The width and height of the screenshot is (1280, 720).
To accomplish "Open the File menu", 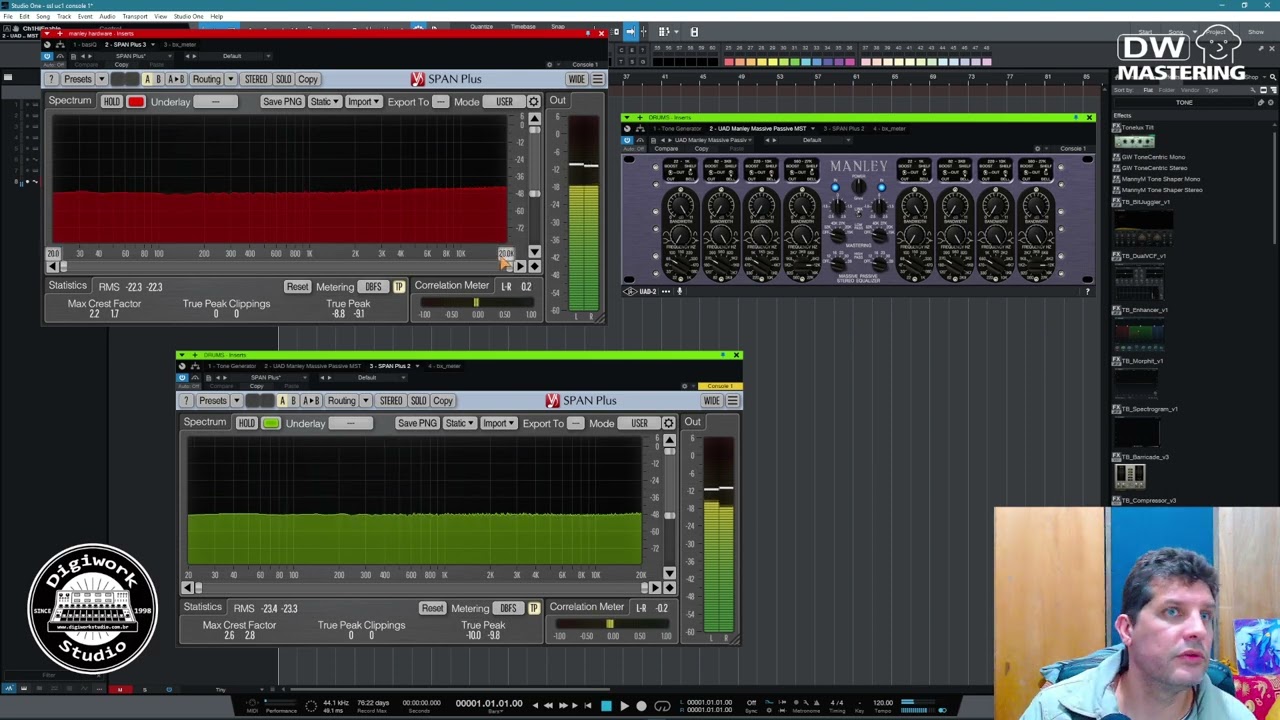I will click(8, 17).
